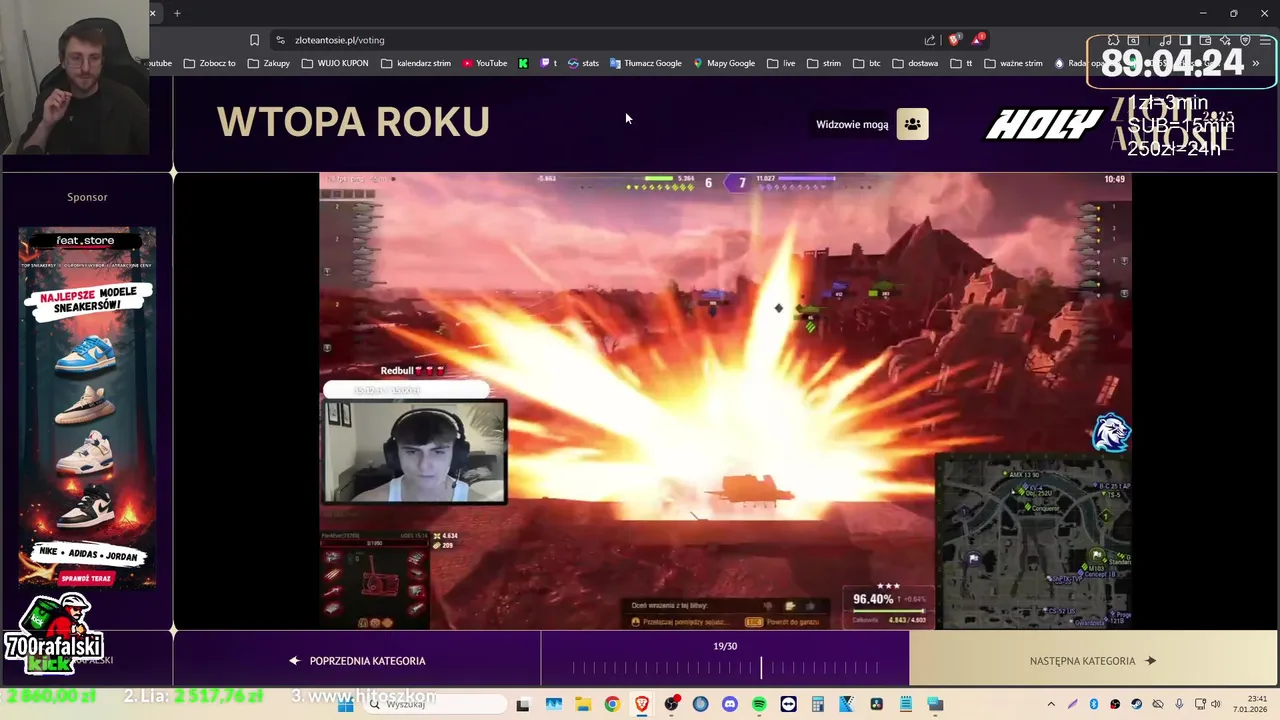Open File Explorer from the taskbar

[x=583, y=704]
